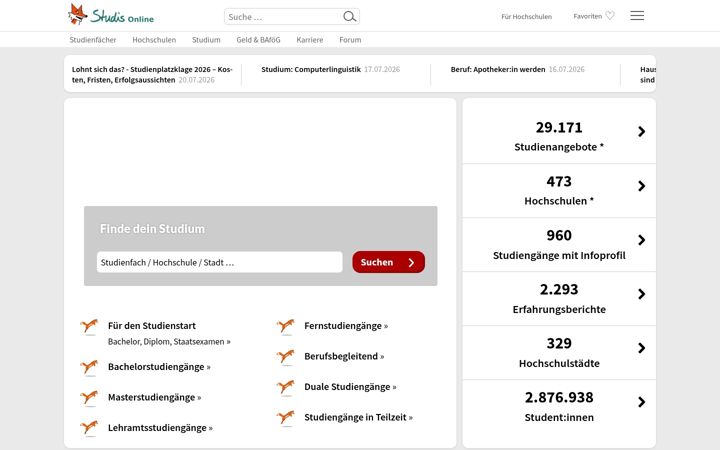Viewport: 720px width, 450px height.
Task: Click the 473 Hochschulen count
Action: [x=559, y=181]
